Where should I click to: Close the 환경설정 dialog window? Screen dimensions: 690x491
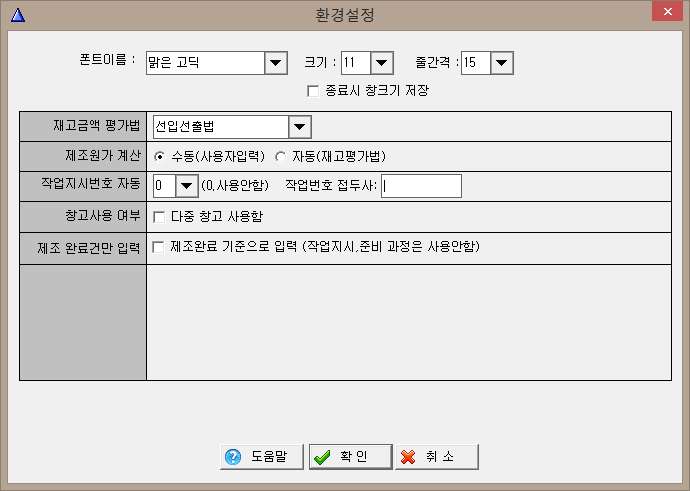pyautogui.click(x=668, y=11)
